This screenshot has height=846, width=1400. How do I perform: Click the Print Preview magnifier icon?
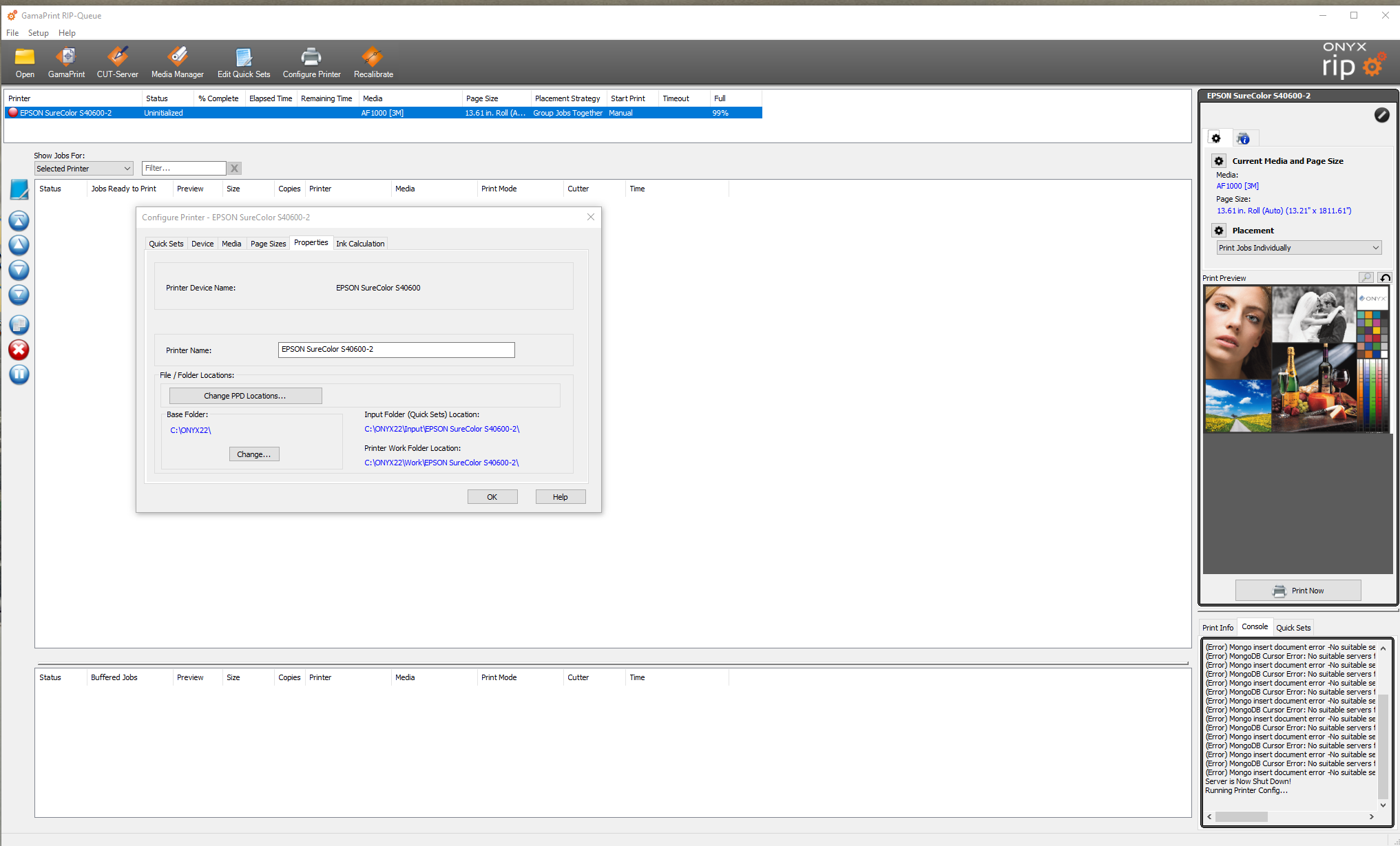[x=1366, y=277]
